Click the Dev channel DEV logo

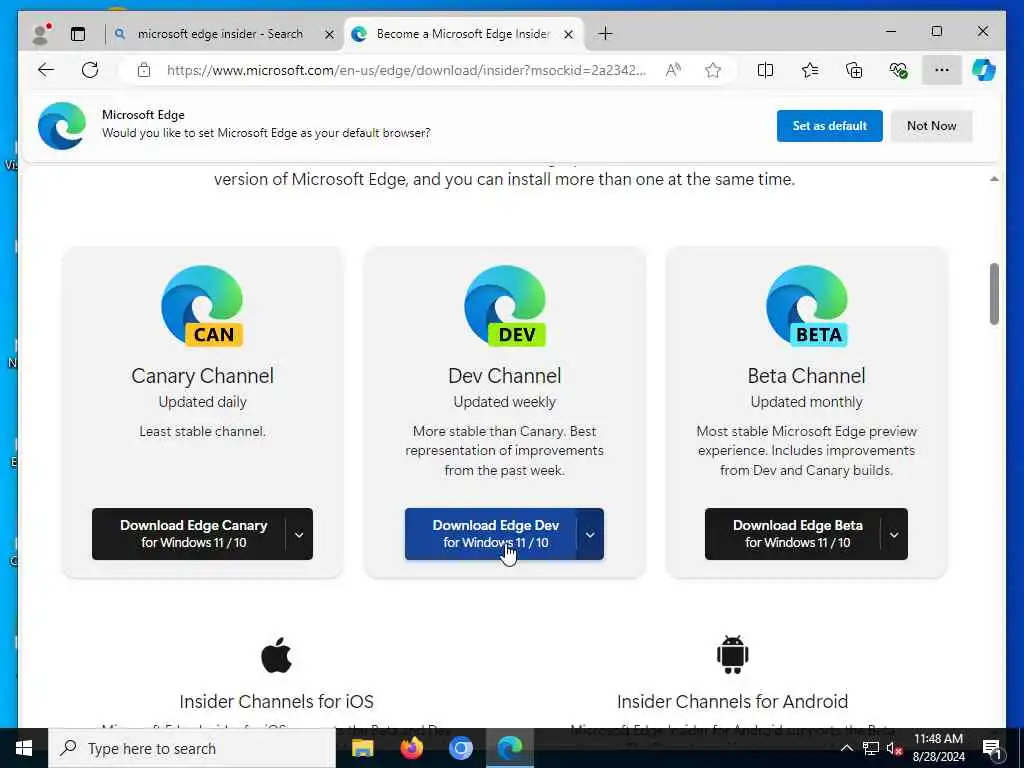click(505, 306)
